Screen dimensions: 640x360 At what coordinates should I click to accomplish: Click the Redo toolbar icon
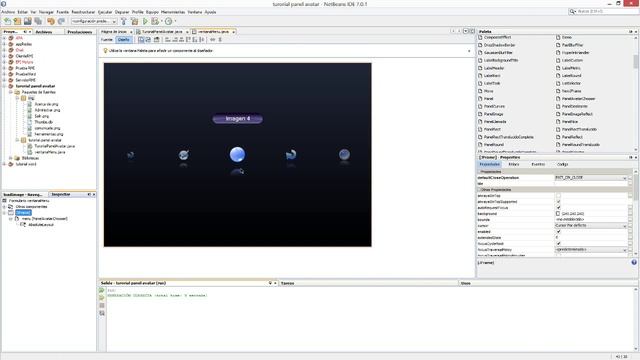point(61,21)
